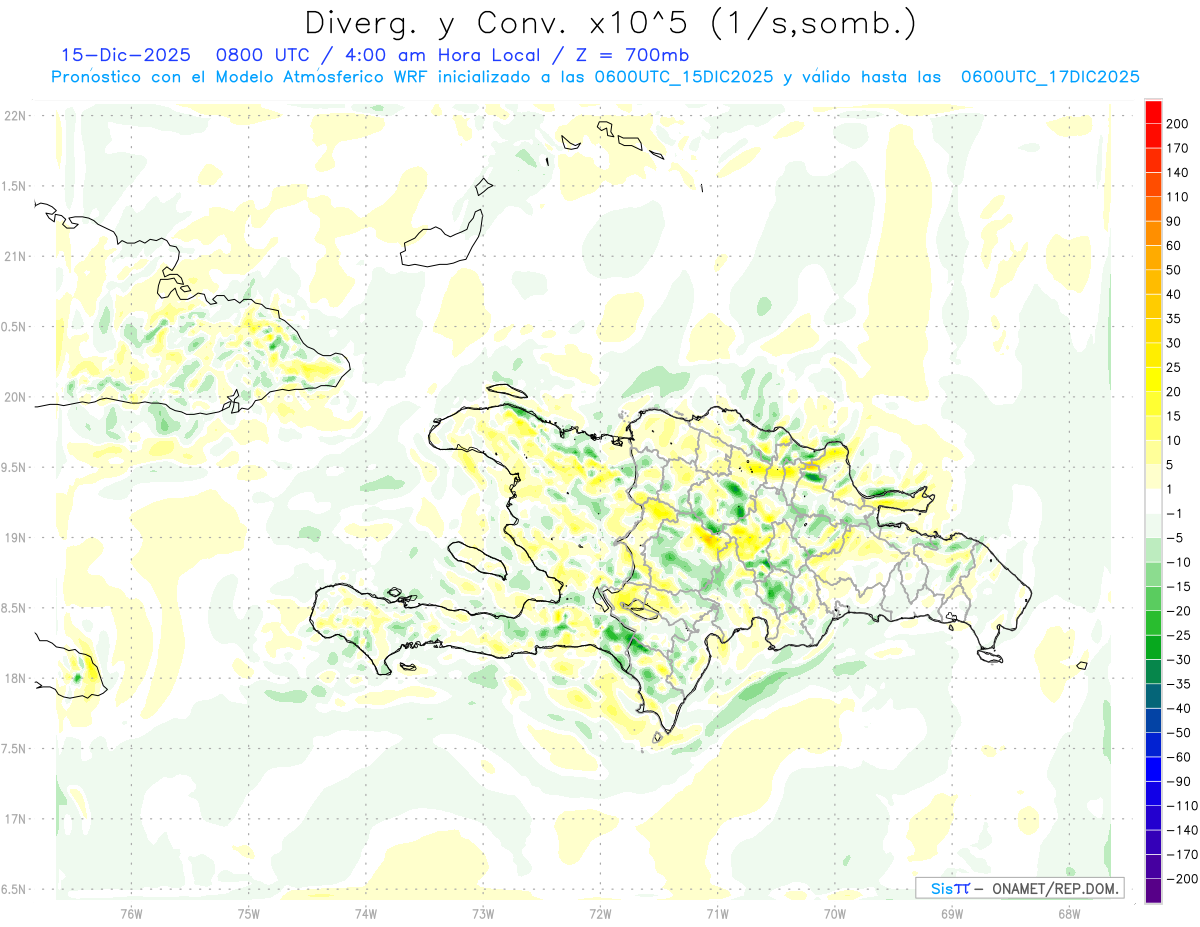Click the '70W' longitude label

[x=834, y=914]
